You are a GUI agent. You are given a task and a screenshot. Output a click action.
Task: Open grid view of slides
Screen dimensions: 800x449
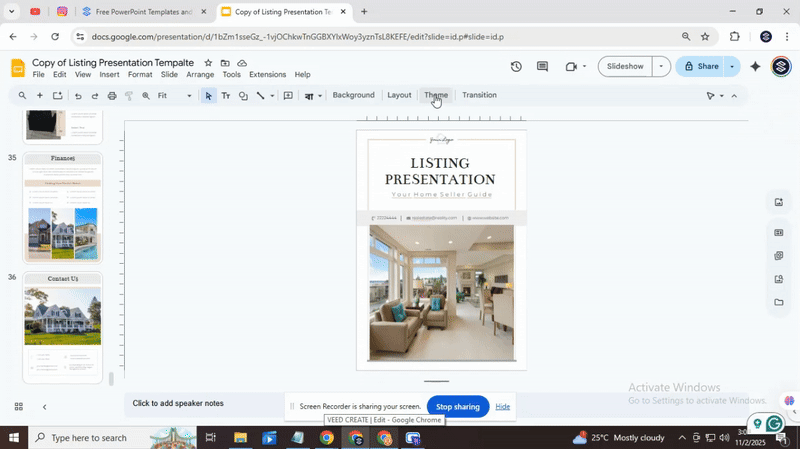click(18, 406)
